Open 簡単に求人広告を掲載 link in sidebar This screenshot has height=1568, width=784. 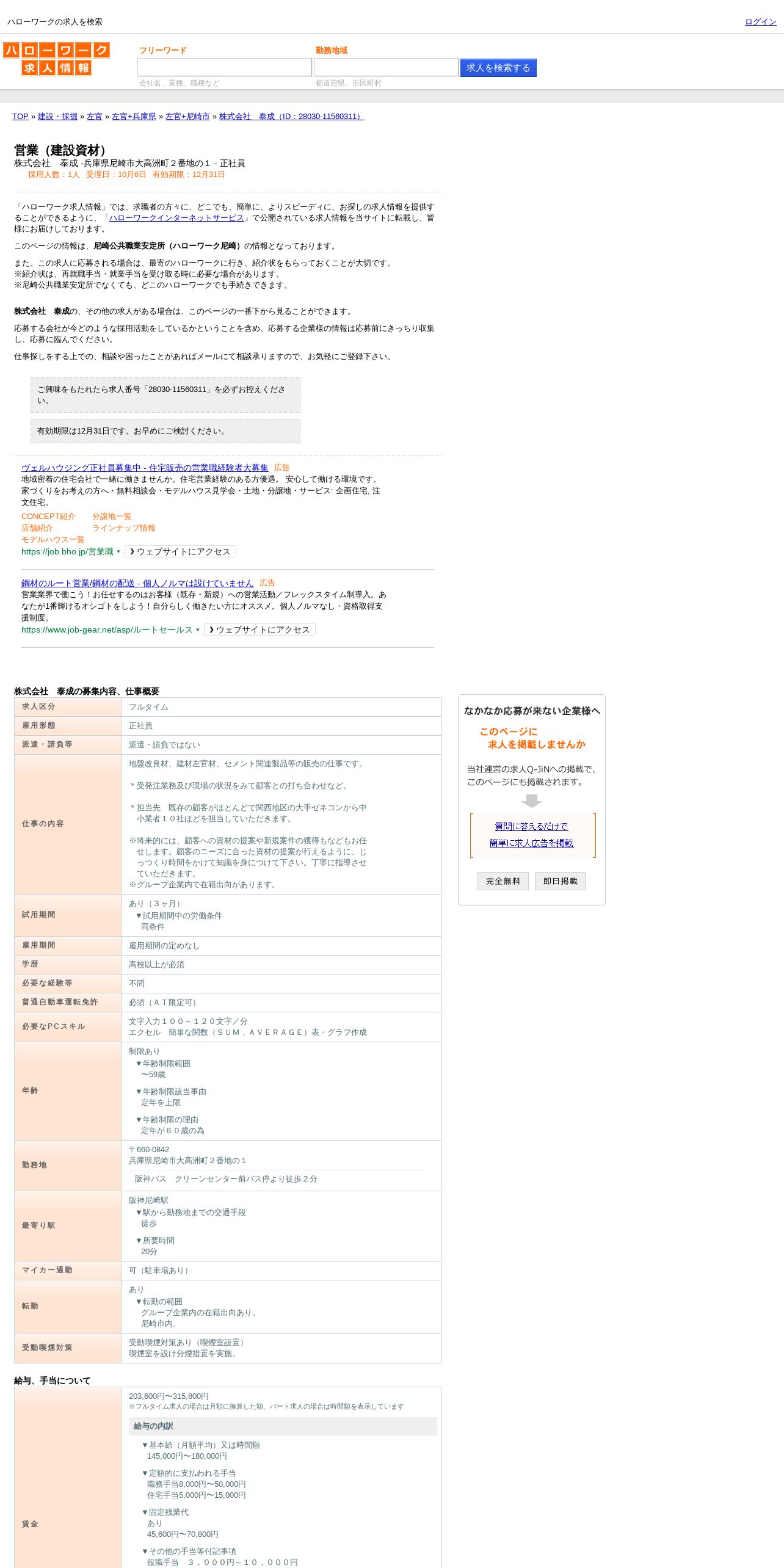tap(531, 843)
